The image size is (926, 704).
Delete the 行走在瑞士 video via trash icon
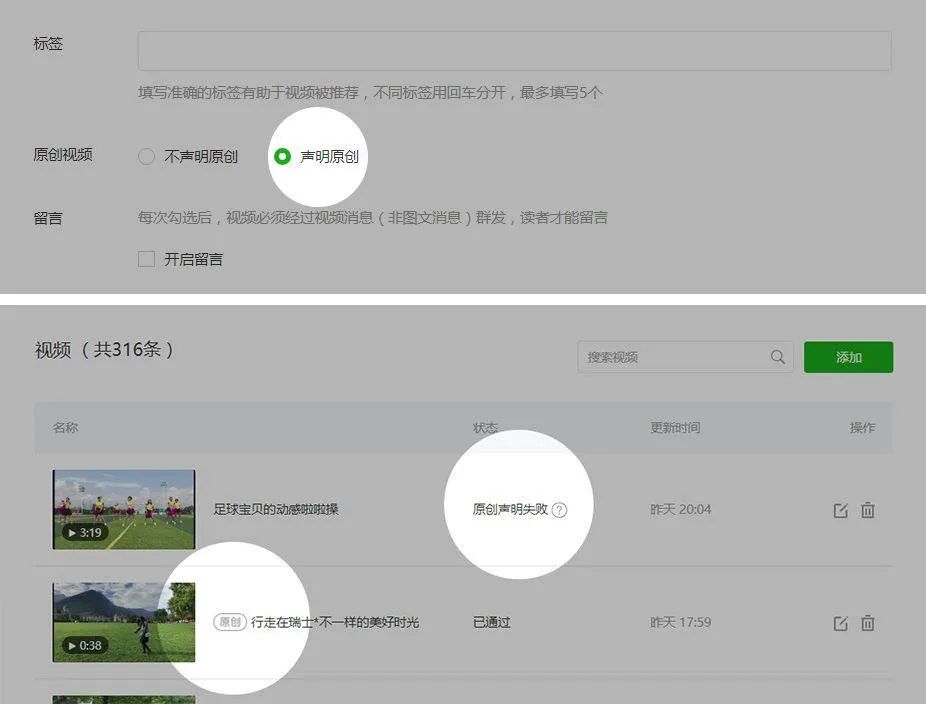tap(869, 622)
